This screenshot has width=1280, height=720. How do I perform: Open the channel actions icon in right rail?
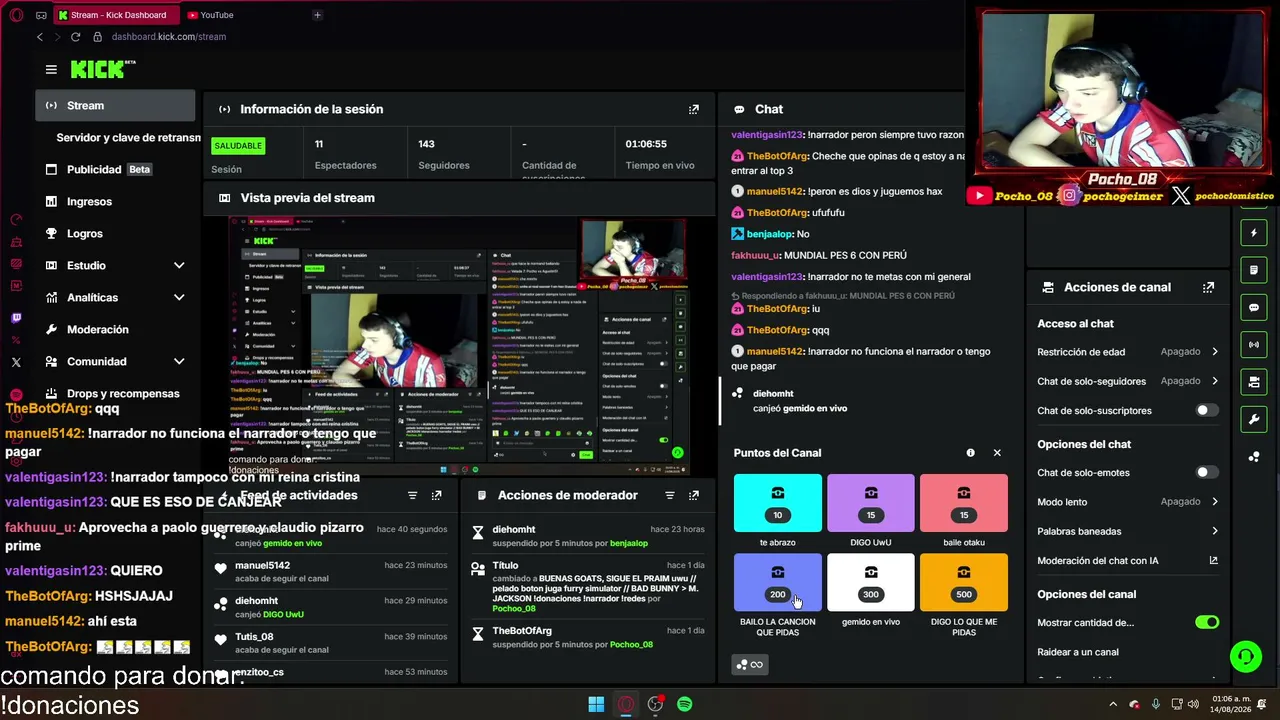pos(1254,382)
